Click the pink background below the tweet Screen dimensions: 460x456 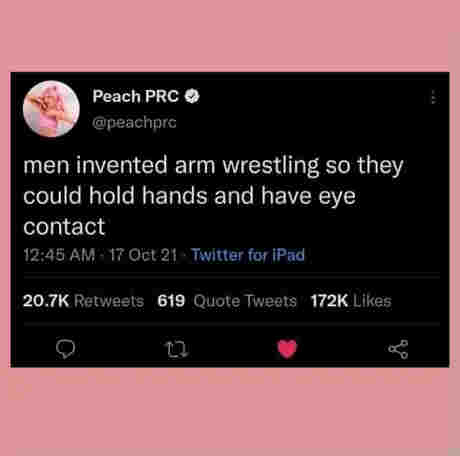[x=230, y=412]
